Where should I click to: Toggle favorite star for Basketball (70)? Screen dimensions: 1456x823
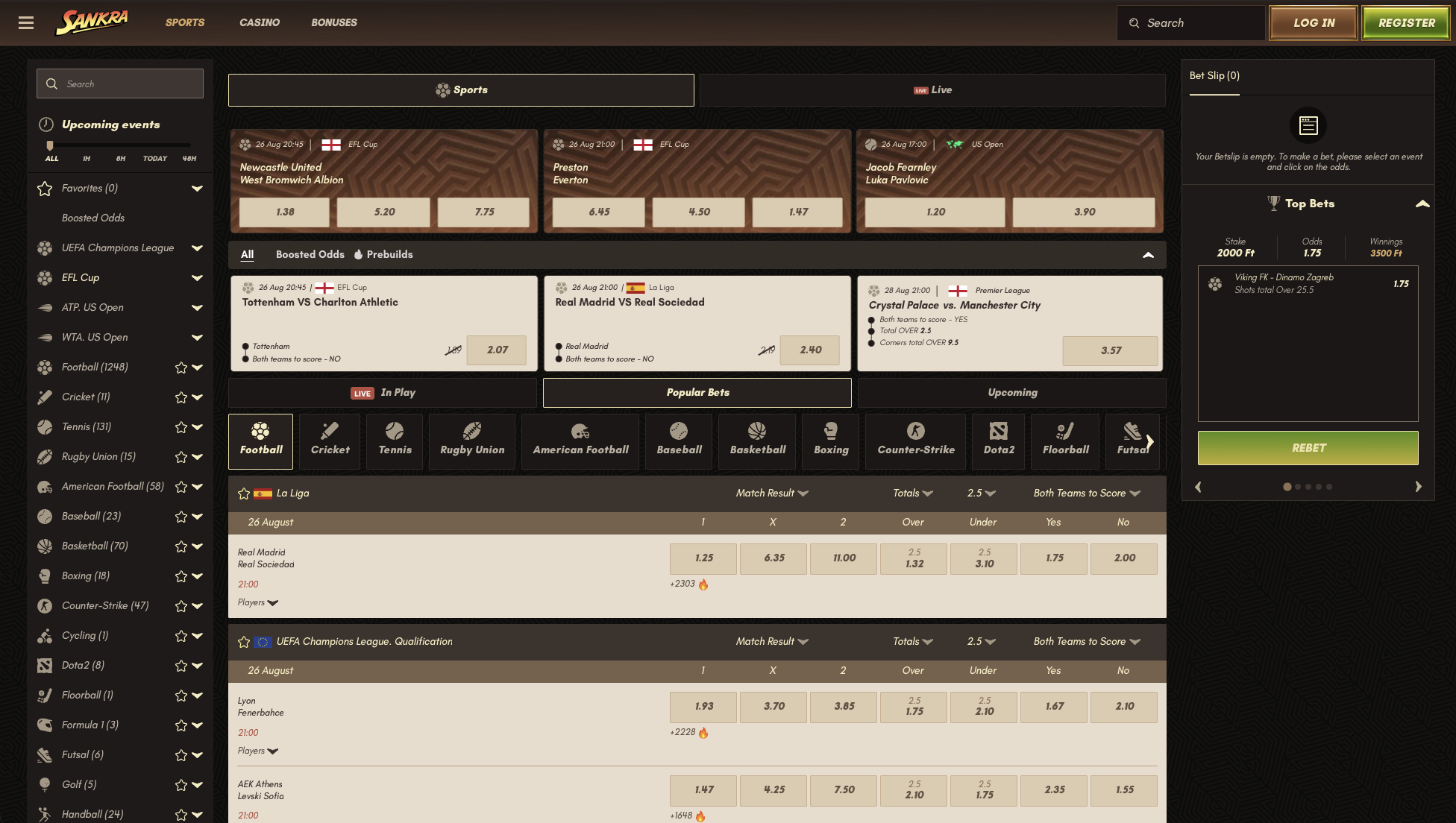[x=181, y=546]
